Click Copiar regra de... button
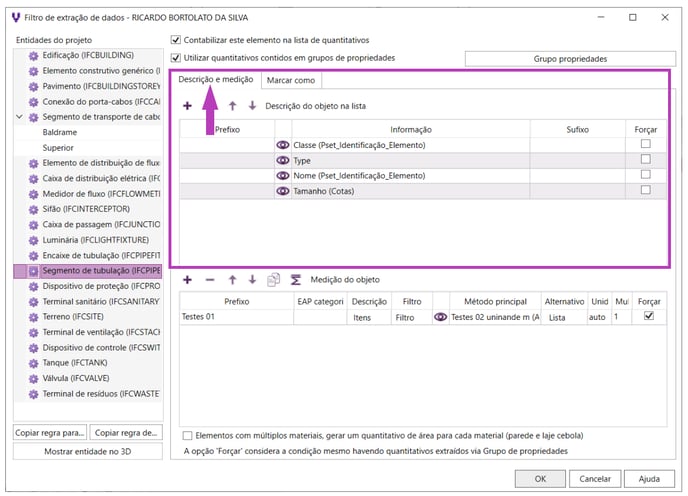 (x=126, y=433)
